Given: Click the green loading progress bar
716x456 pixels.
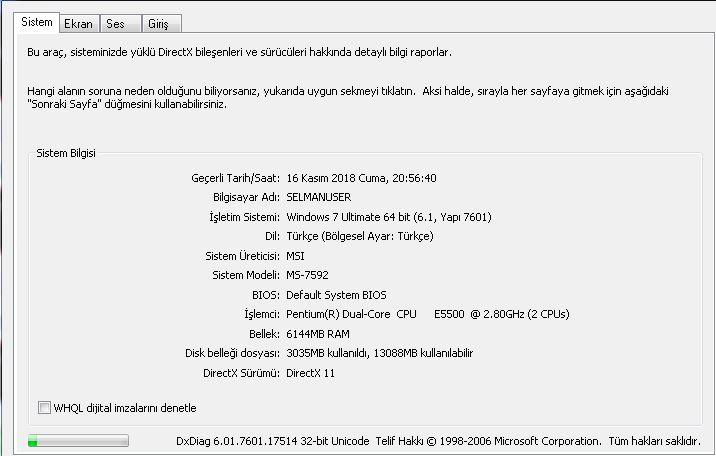Looking at the screenshot, I should 78,440.
